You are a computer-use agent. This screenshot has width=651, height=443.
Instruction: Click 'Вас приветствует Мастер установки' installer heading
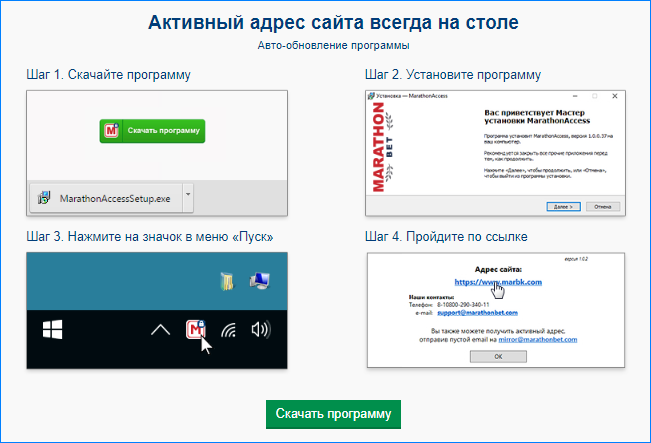pyautogui.click(x=537, y=117)
